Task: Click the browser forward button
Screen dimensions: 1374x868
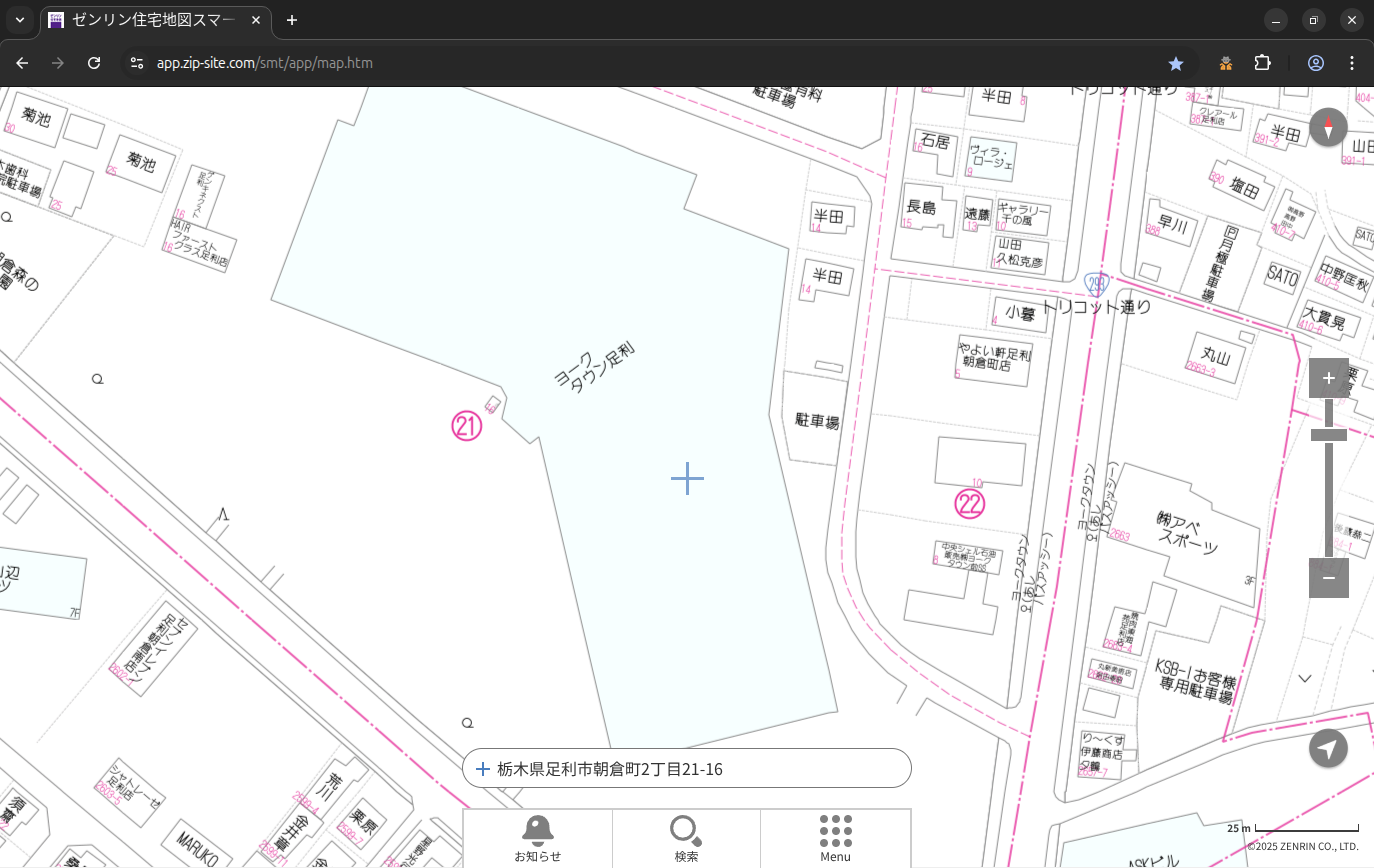Action: [58, 63]
